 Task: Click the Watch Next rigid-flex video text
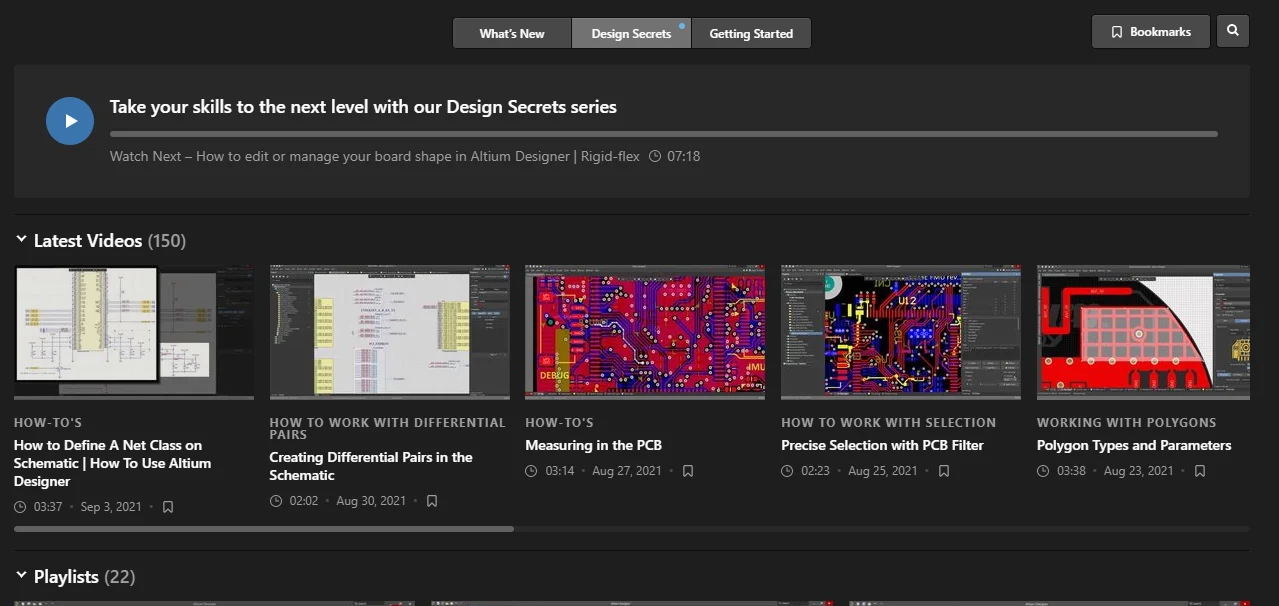[375, 156]
